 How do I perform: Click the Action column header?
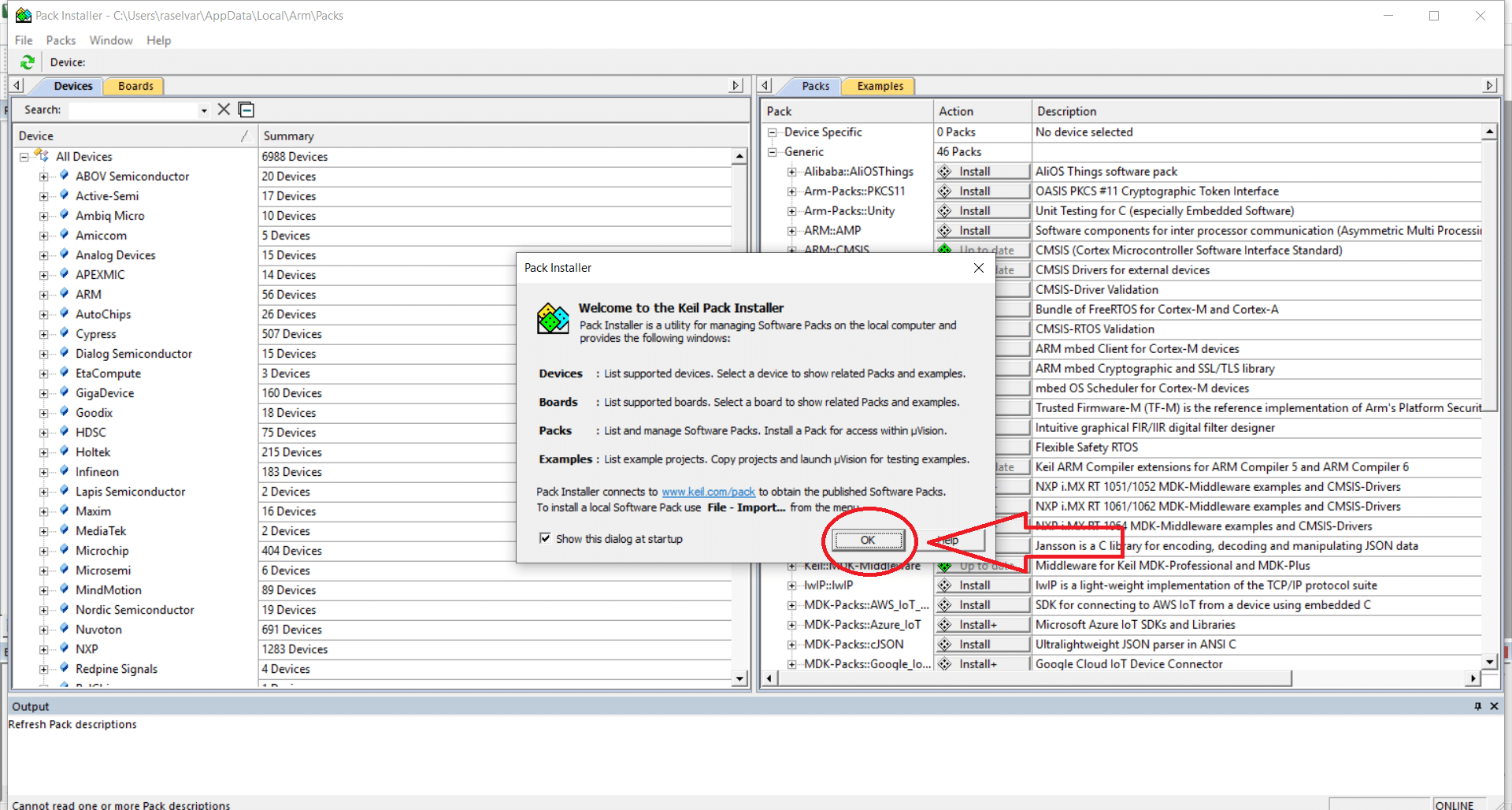point(982,111)
